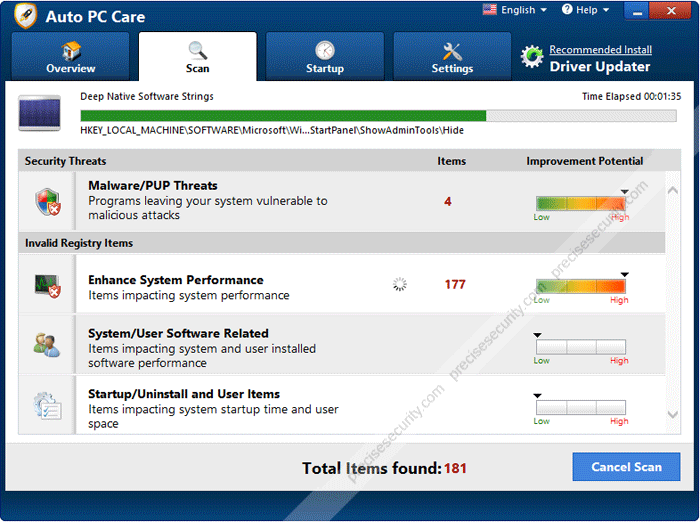
Task: Click the Auto PC Care shield logo
Action: pos(25,15)
